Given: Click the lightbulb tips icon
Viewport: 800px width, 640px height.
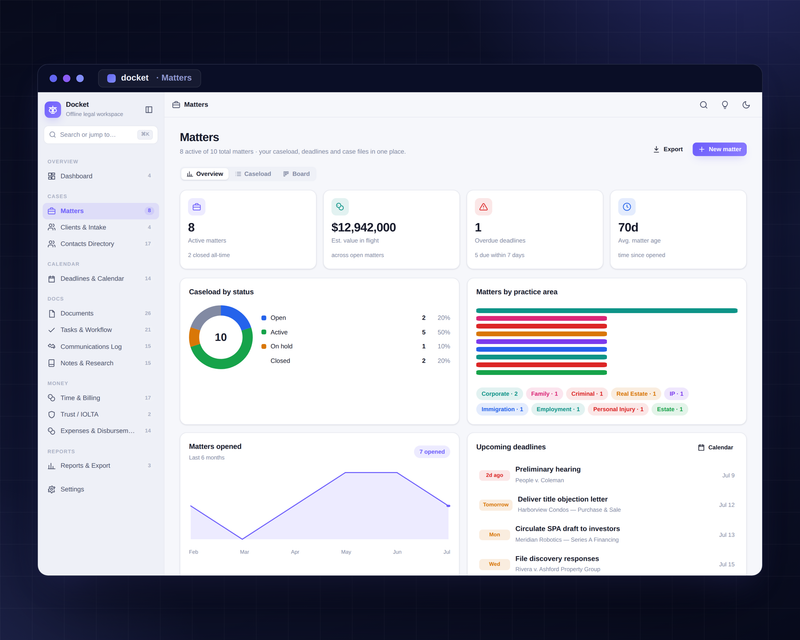Looking at the screenshot, I should pos(724,105).
